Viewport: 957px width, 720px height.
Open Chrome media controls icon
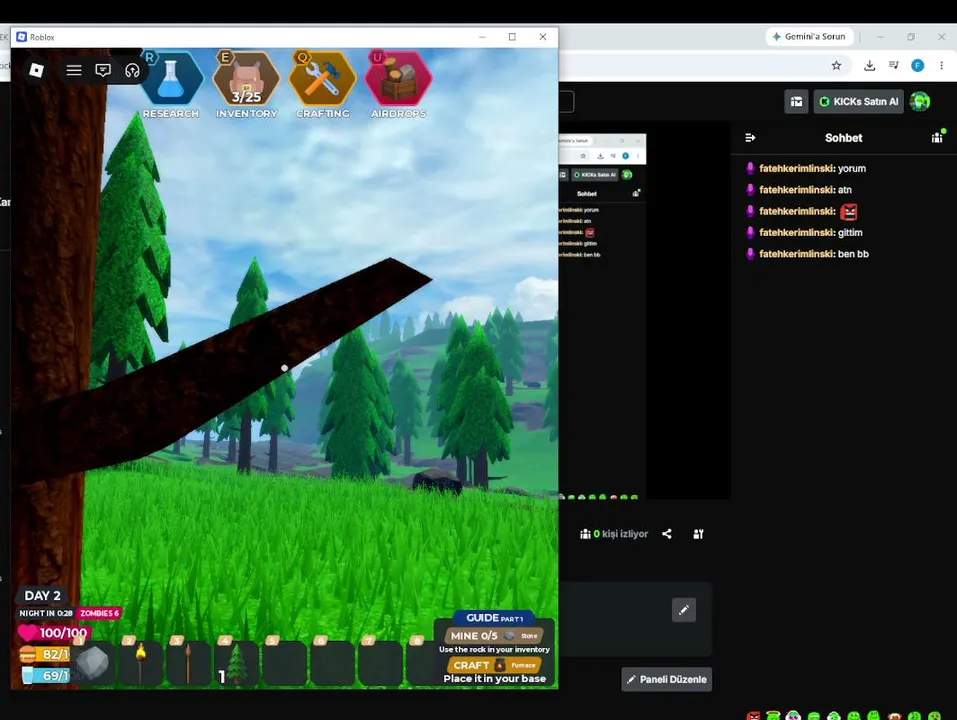[x=894, y=65]
